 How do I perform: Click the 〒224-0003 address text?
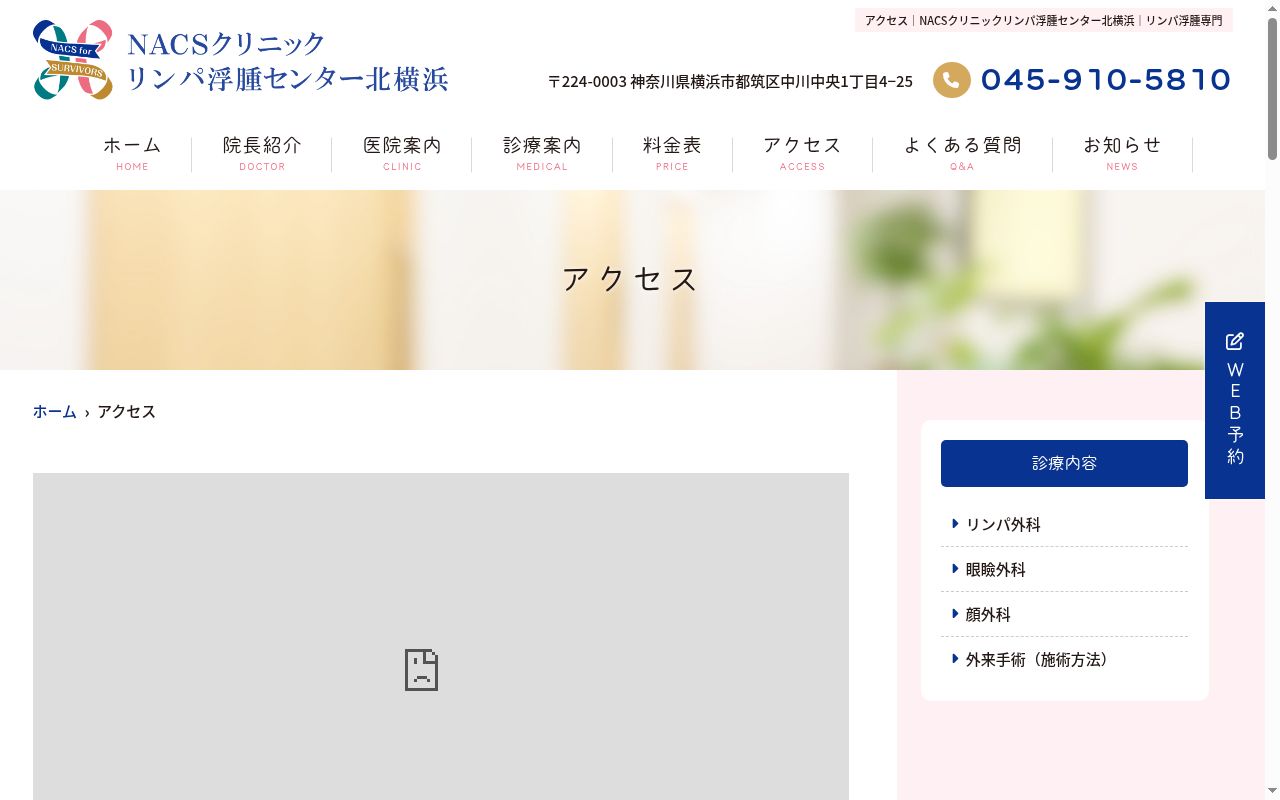click(730, 81)
